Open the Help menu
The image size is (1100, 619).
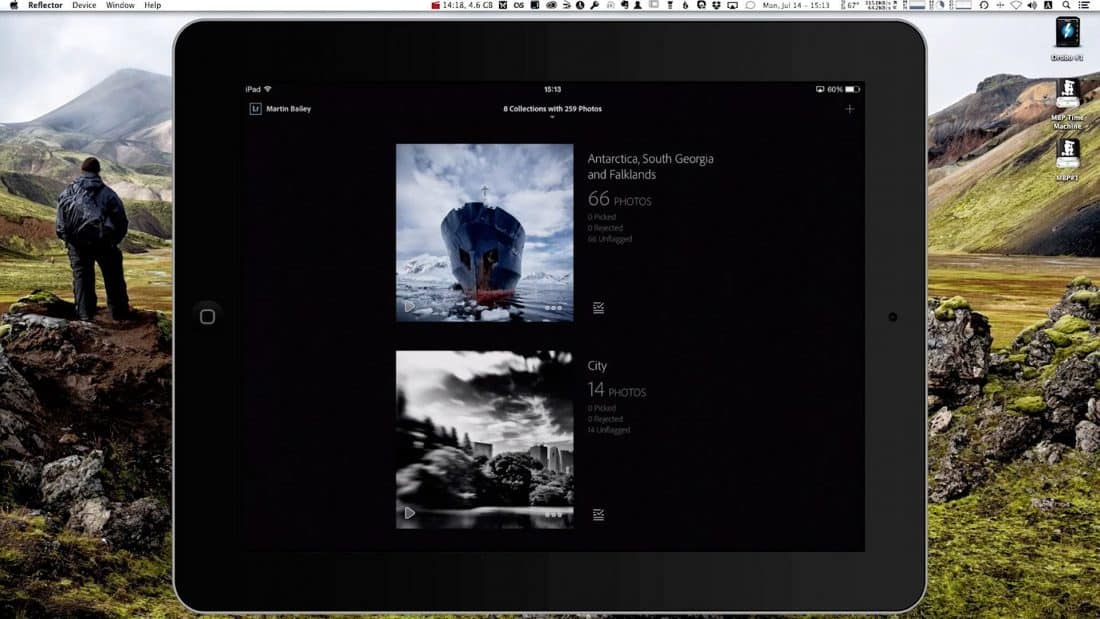click(x=152, y=6)
